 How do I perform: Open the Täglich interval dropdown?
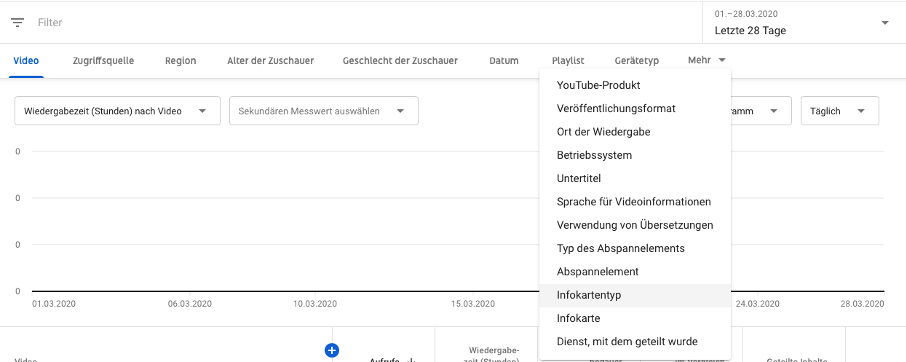pyautogui.click(x=840, y=111)
